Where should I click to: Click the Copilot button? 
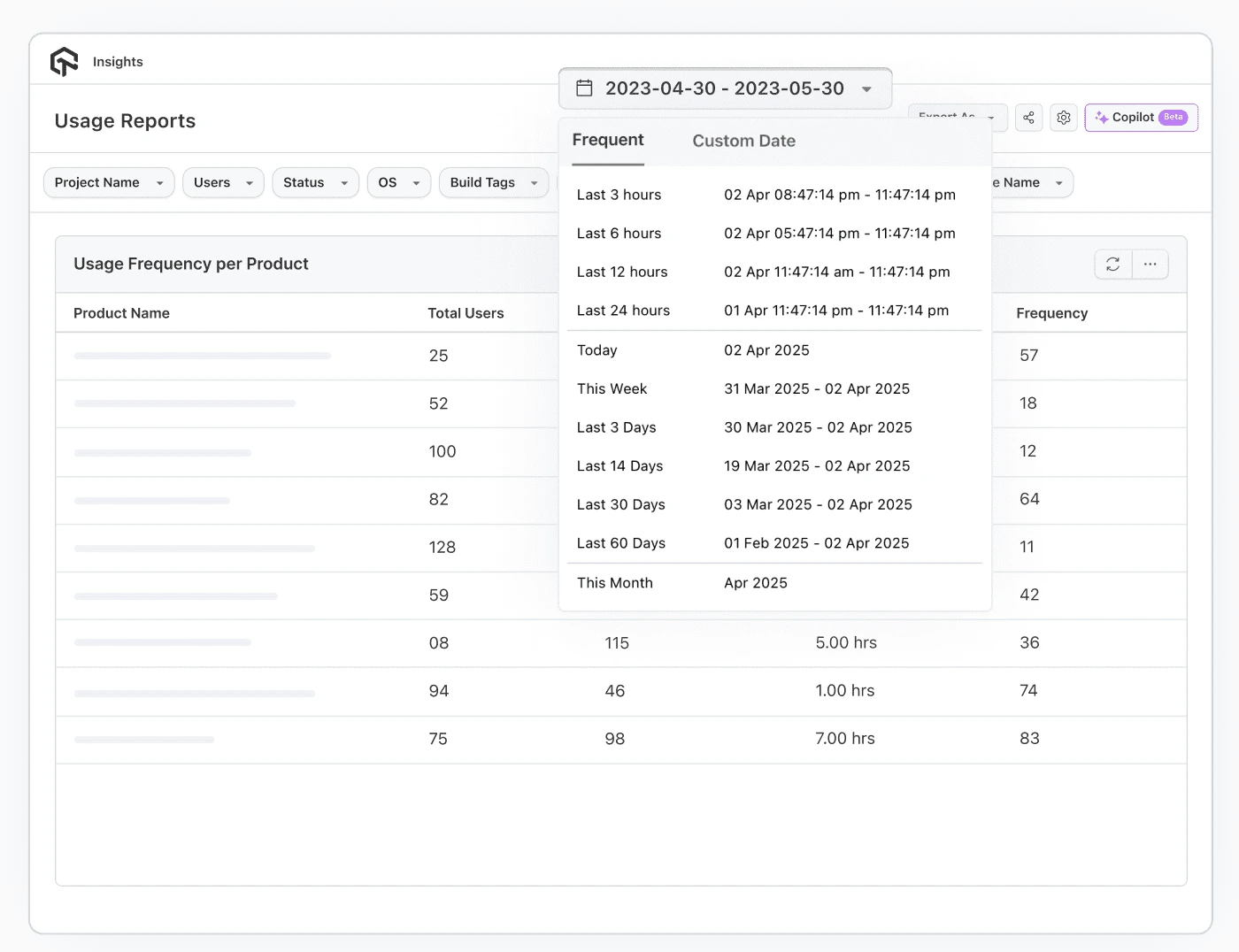click(x=1141, y=117)
